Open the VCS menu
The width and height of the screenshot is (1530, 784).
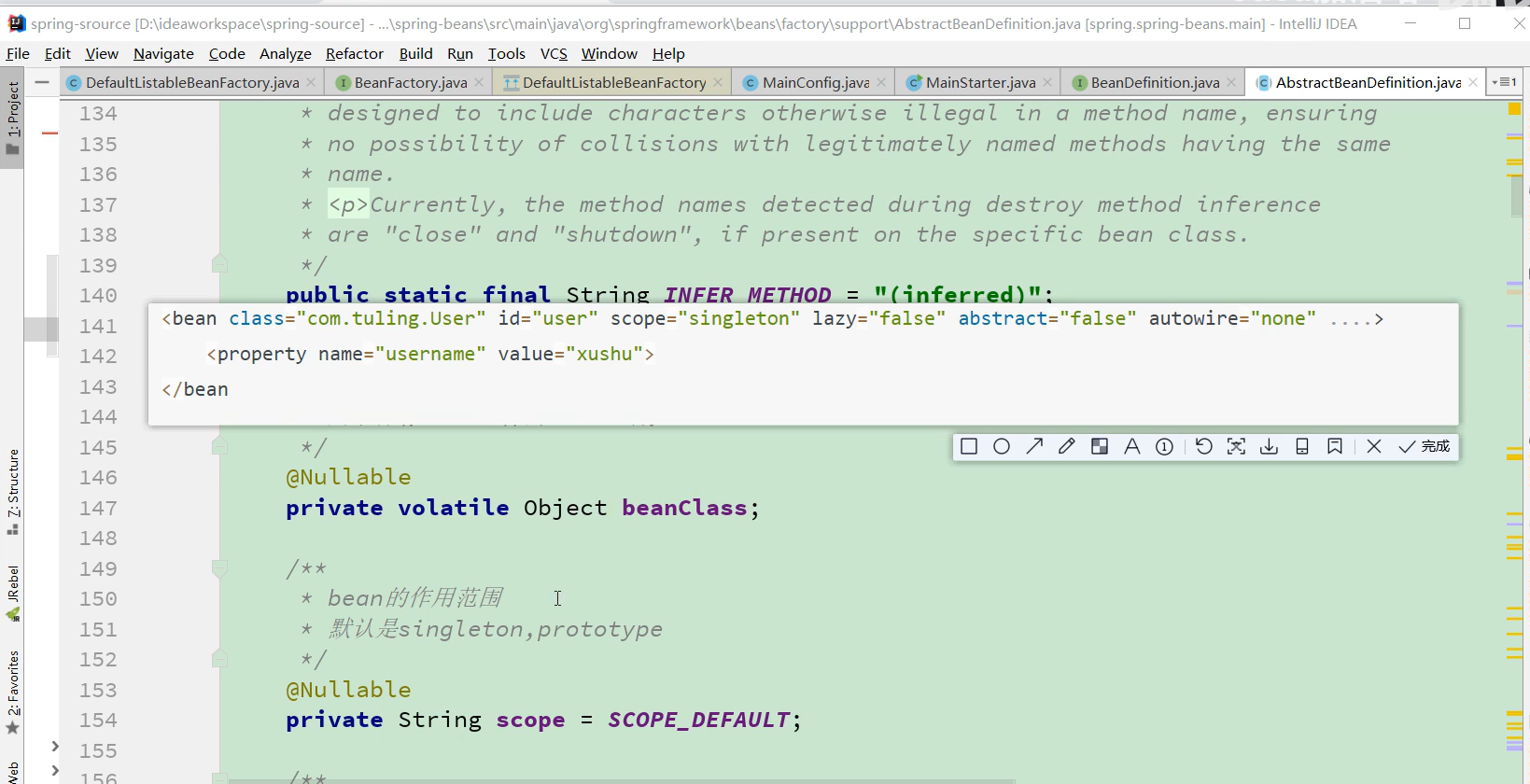[x=554, y=54]
